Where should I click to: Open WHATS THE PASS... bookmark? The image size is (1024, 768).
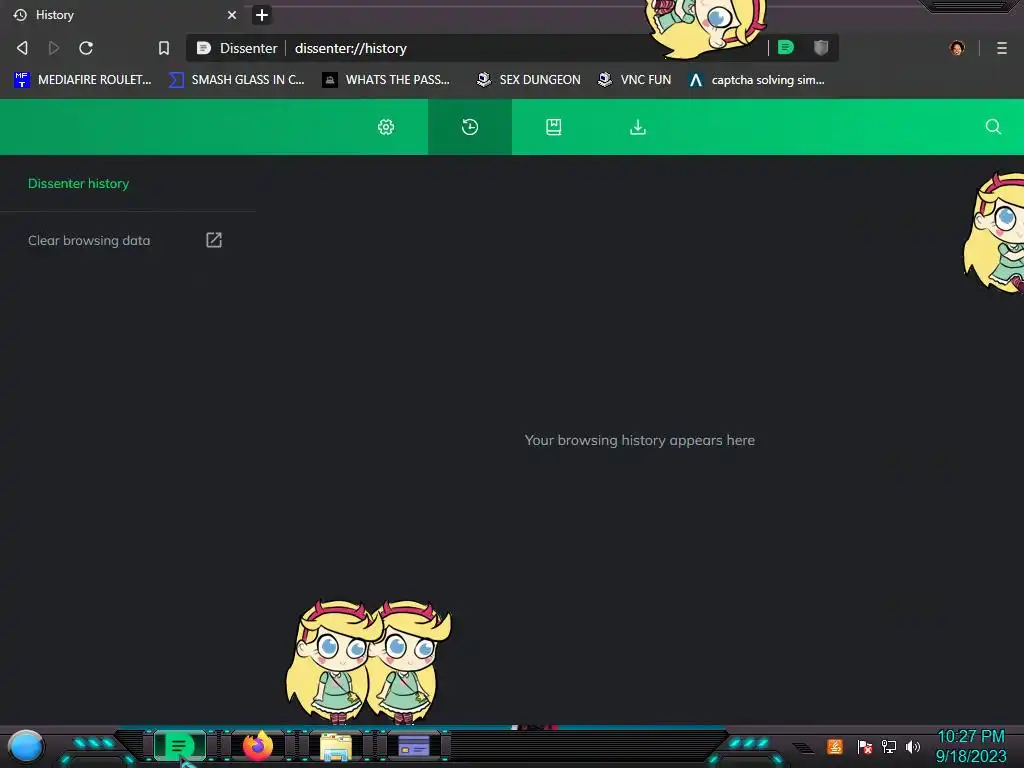pyautogui.click(x=386, y=80)
